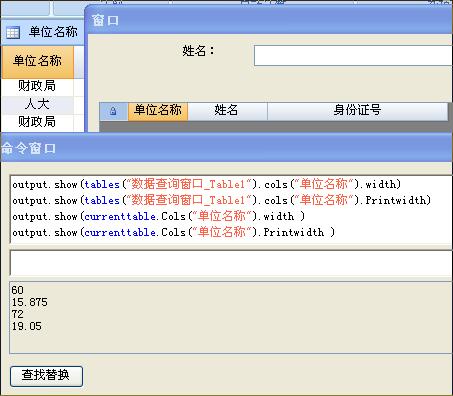Click the table icon beside 单位名称 title
453x396 pixels.
tap(13, 32)
